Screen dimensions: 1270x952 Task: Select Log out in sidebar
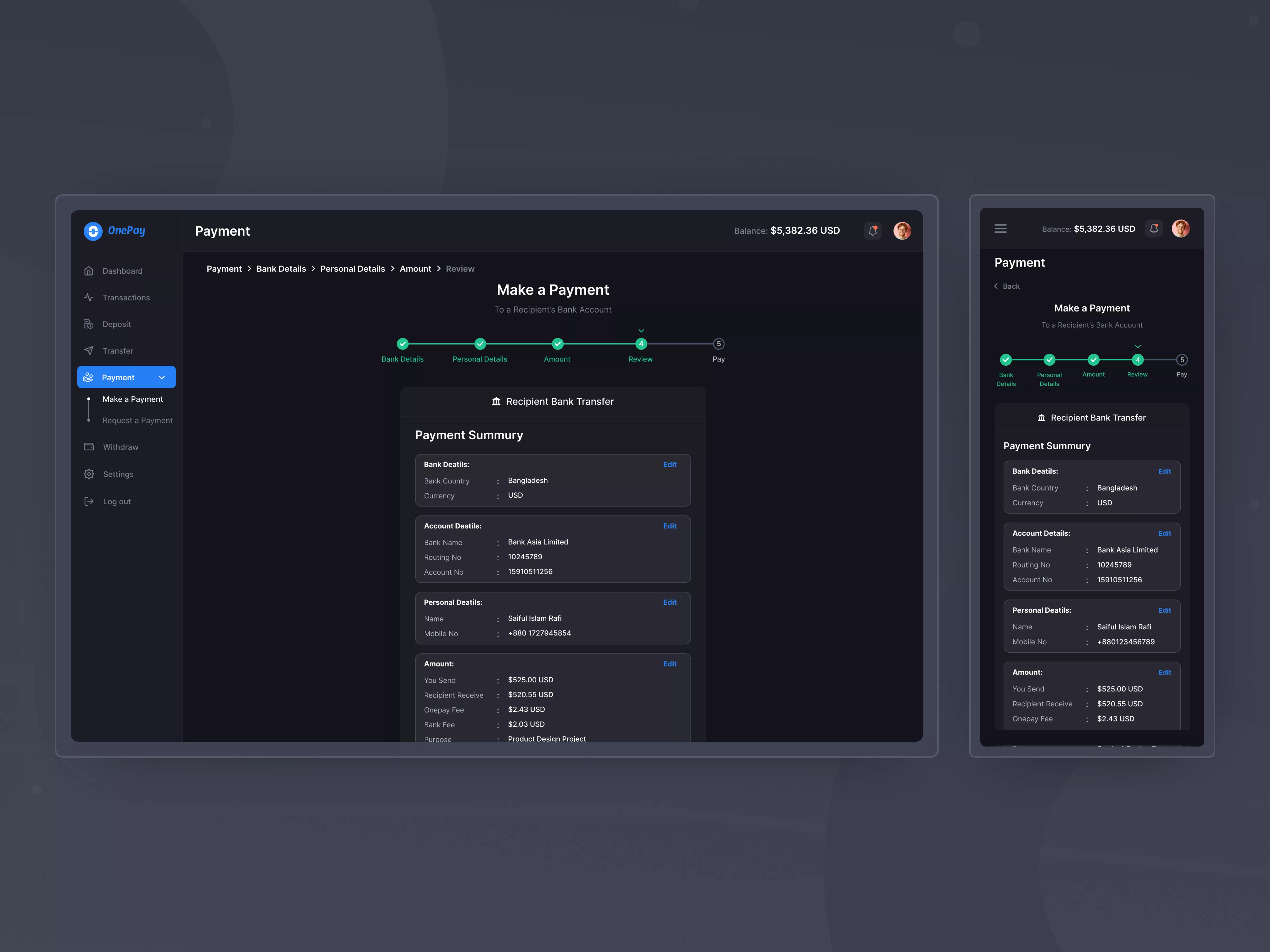117,502
